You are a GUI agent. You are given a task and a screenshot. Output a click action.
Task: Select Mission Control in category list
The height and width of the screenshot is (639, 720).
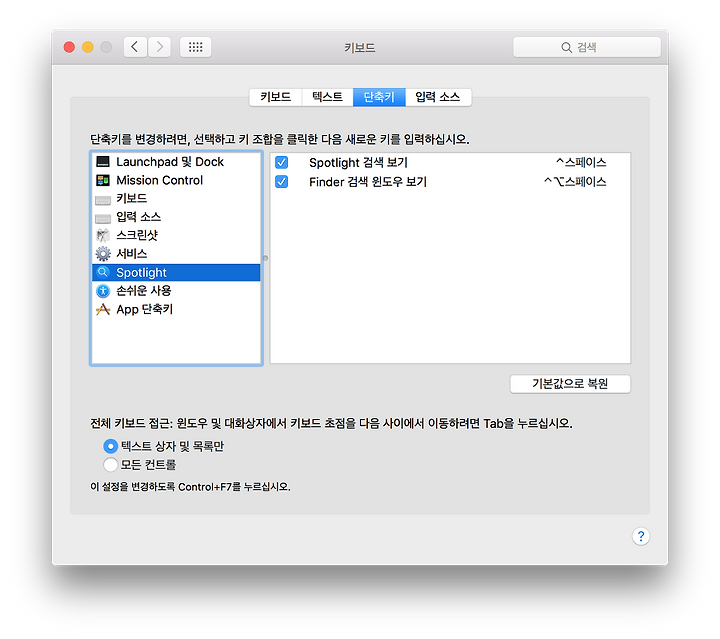[x=176, y=180]
